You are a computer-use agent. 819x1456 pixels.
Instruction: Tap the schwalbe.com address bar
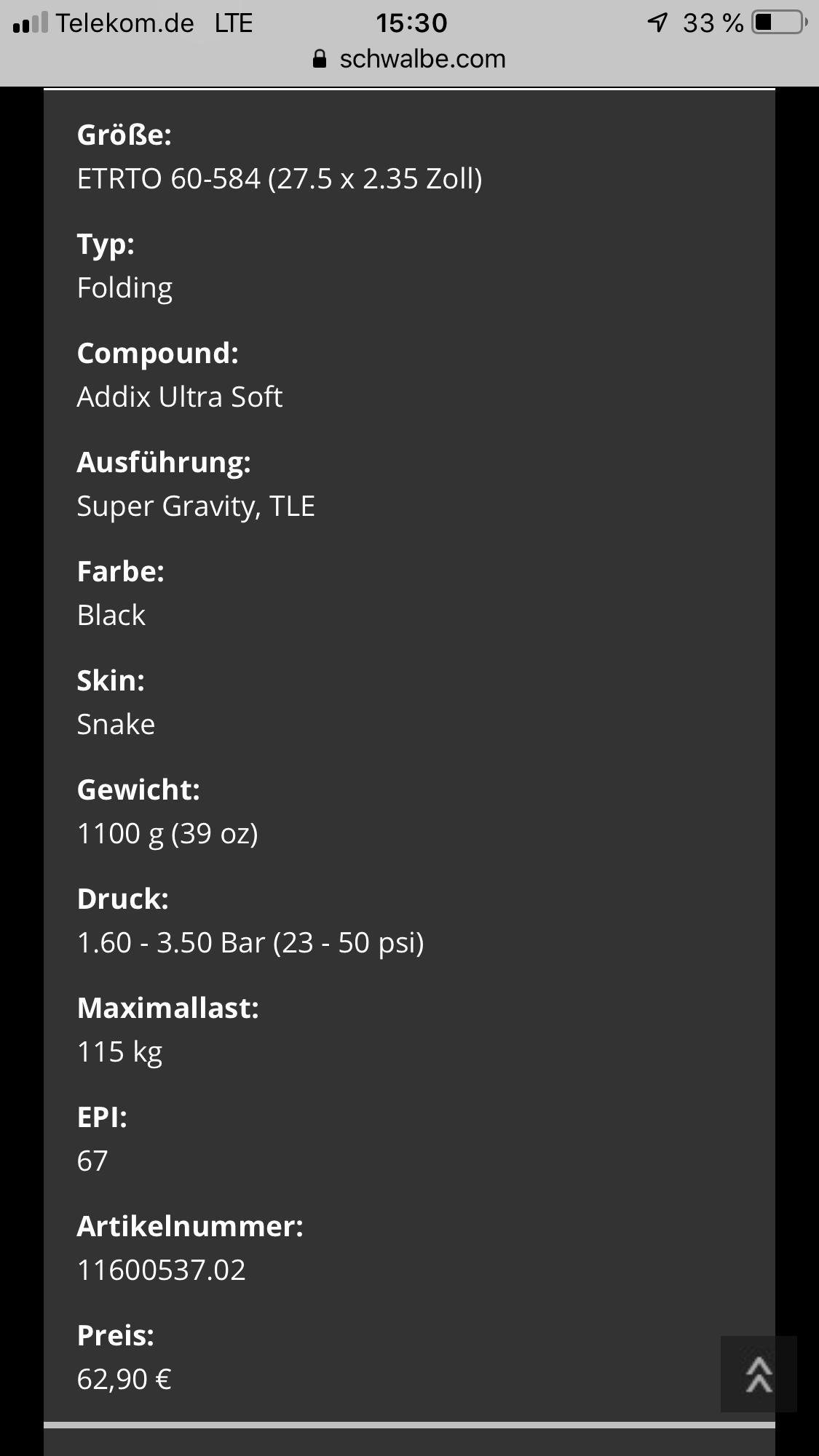click(x=422, y=59)
